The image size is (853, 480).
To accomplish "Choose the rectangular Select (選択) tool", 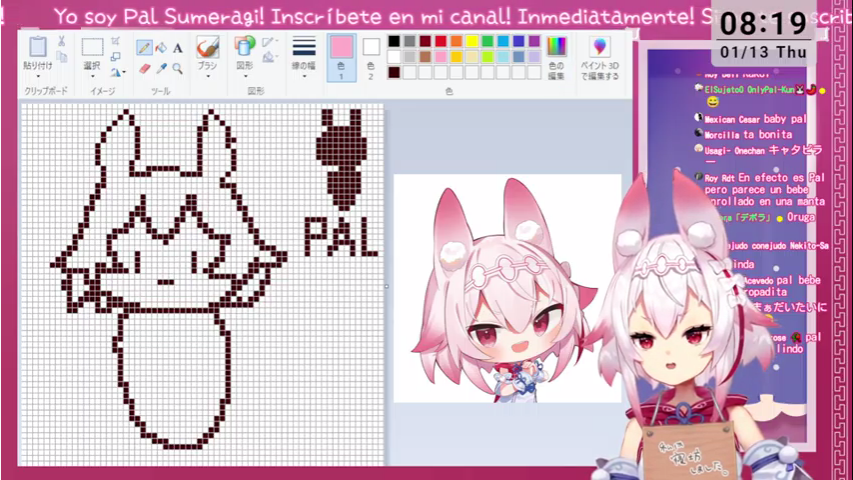I will [92, 47].
